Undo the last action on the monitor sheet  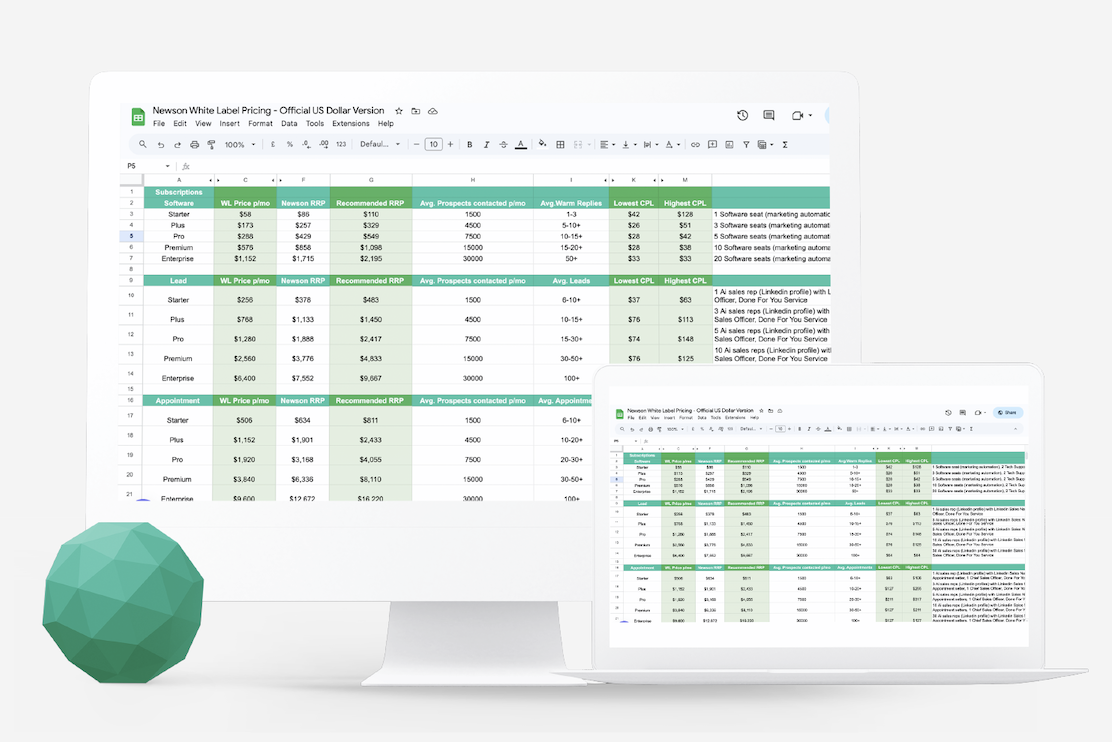click(161, 145)
